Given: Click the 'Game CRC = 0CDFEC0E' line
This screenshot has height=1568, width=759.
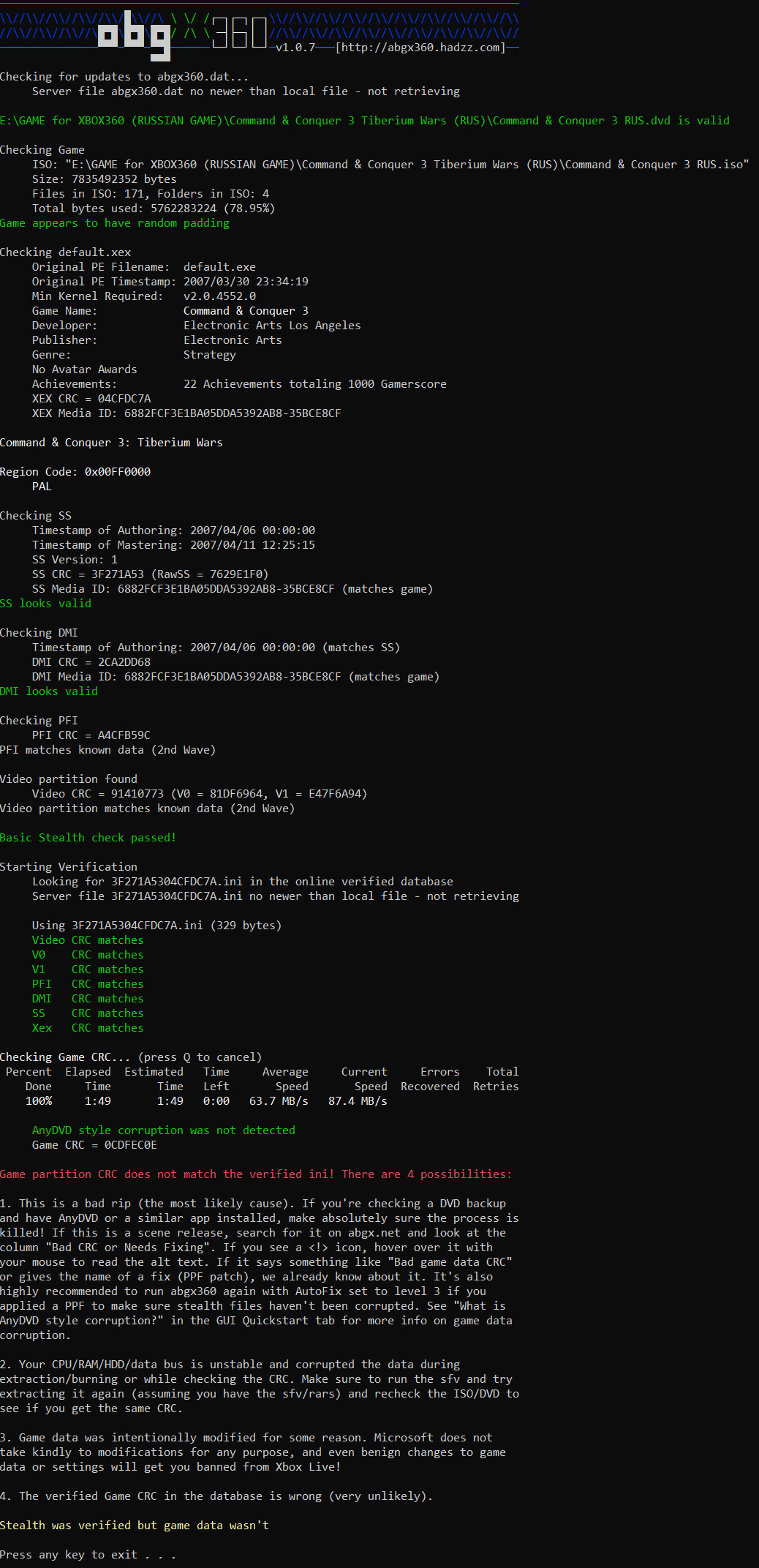Looking at the screenshot, I should click(x=94, y=1145).
